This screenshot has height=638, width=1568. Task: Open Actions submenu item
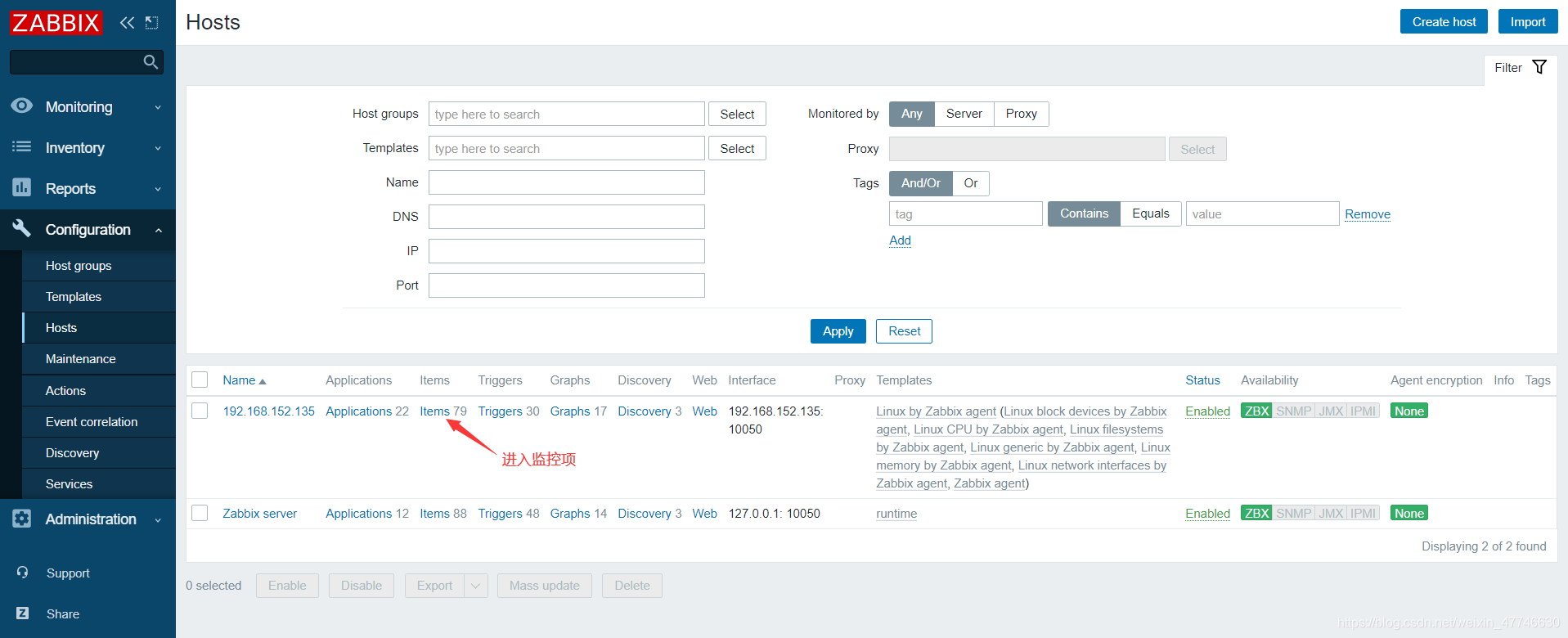pos(65,391)
